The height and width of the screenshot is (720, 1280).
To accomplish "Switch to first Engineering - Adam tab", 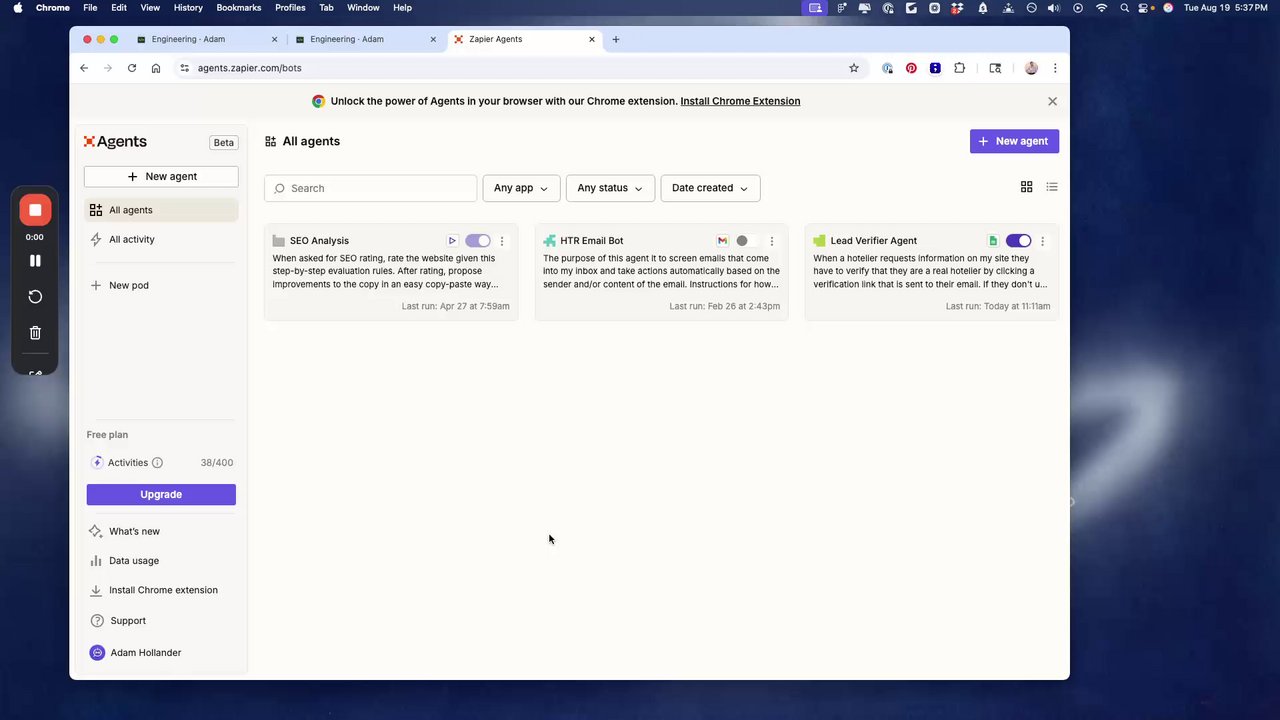I will (207, 39).
